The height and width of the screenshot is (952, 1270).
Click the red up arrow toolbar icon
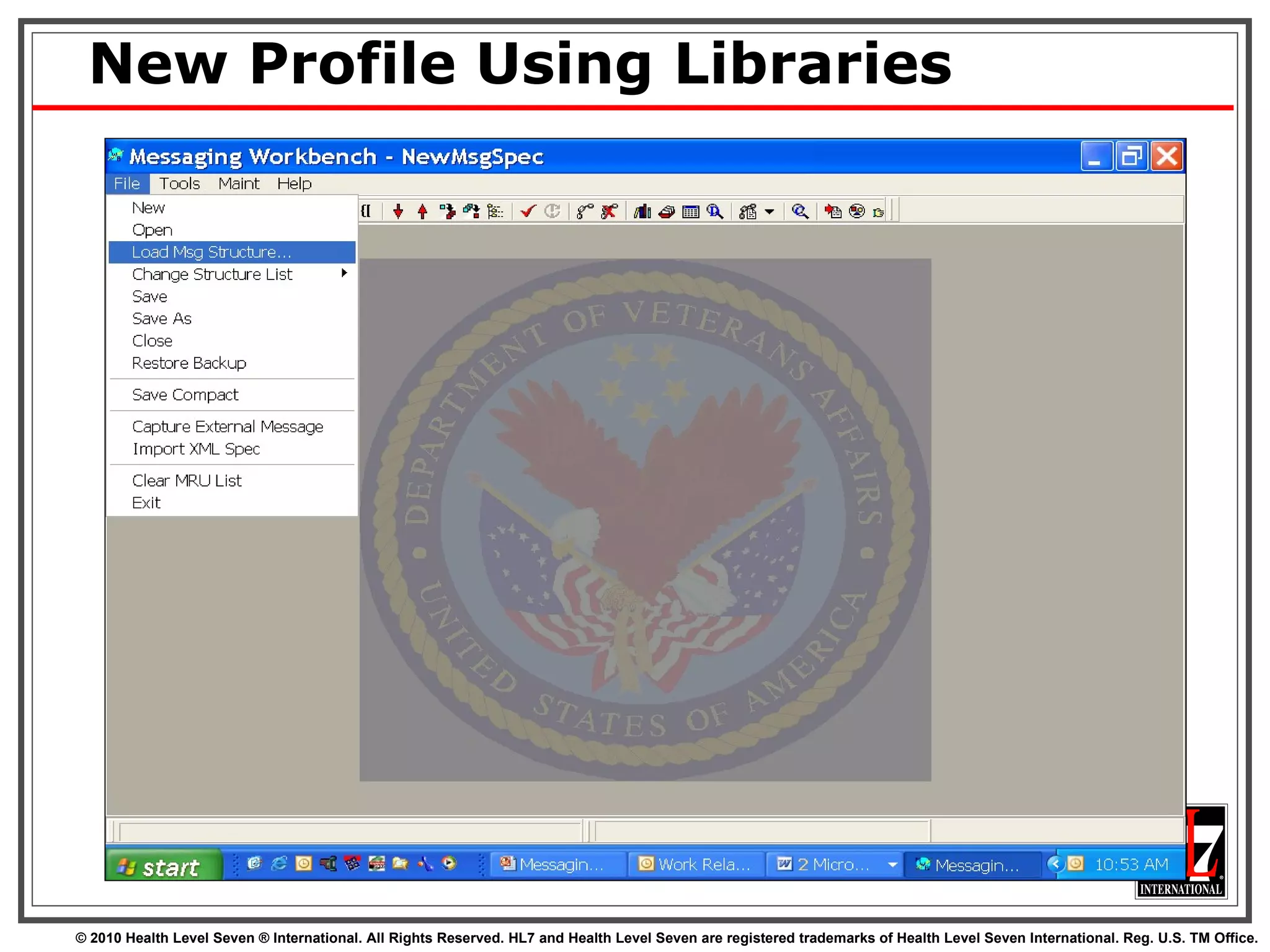click(x=422, y=212)
